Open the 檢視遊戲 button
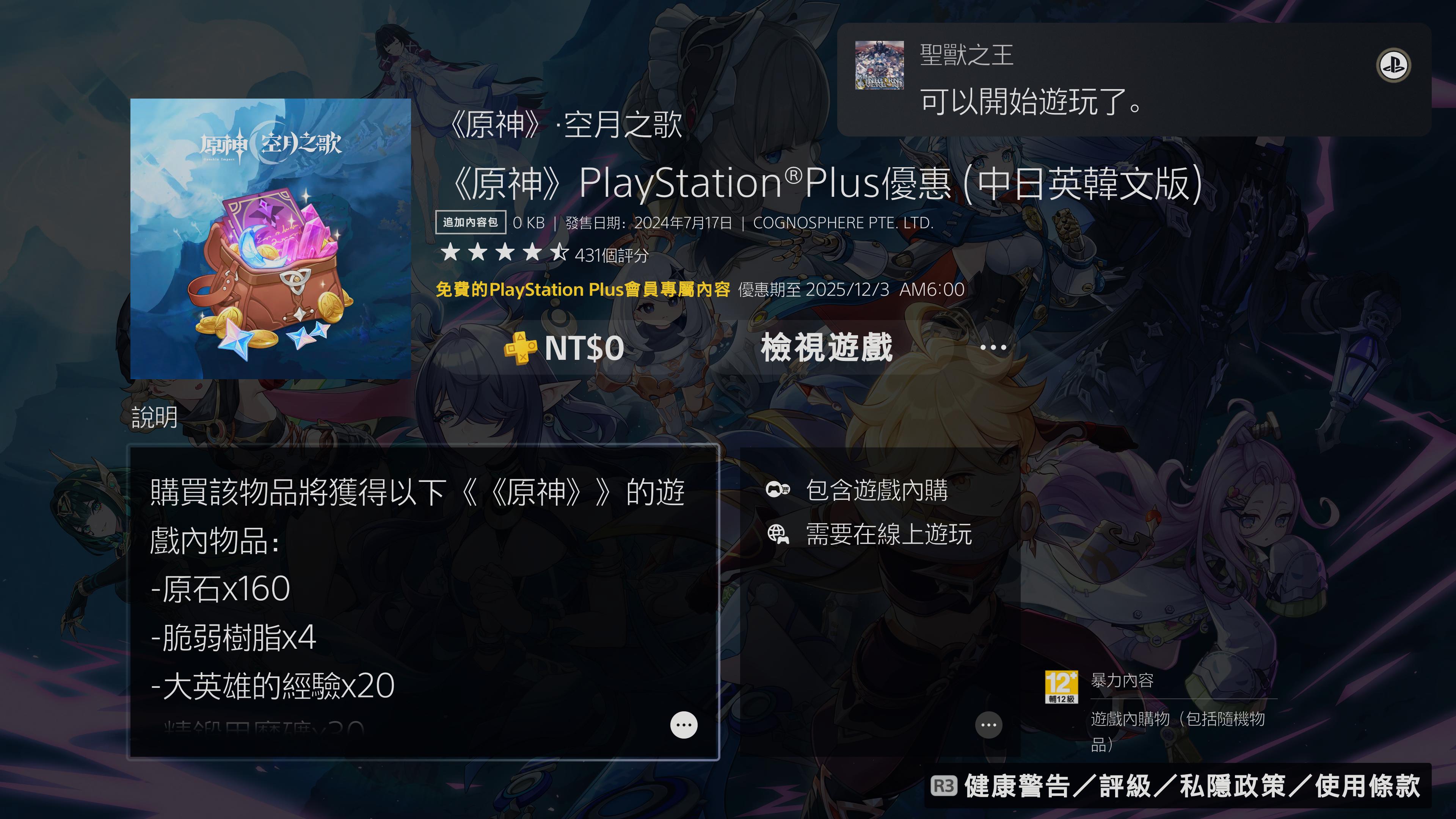 coord(827,347)
